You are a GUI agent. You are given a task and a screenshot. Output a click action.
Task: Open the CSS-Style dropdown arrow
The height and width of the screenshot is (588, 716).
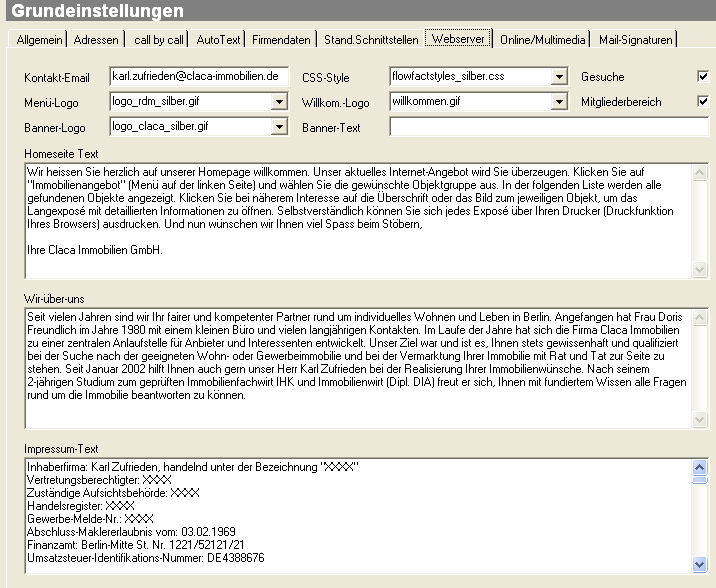559,76
